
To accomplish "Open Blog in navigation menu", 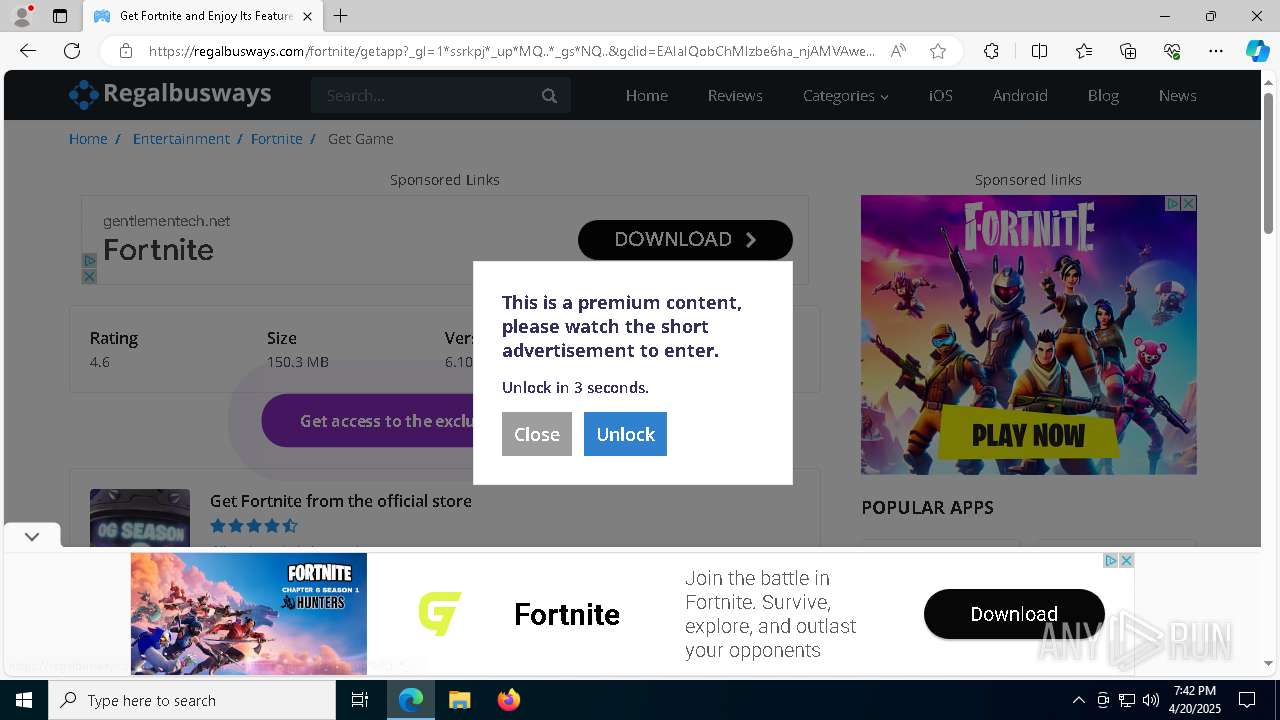I will point(1103,96).
